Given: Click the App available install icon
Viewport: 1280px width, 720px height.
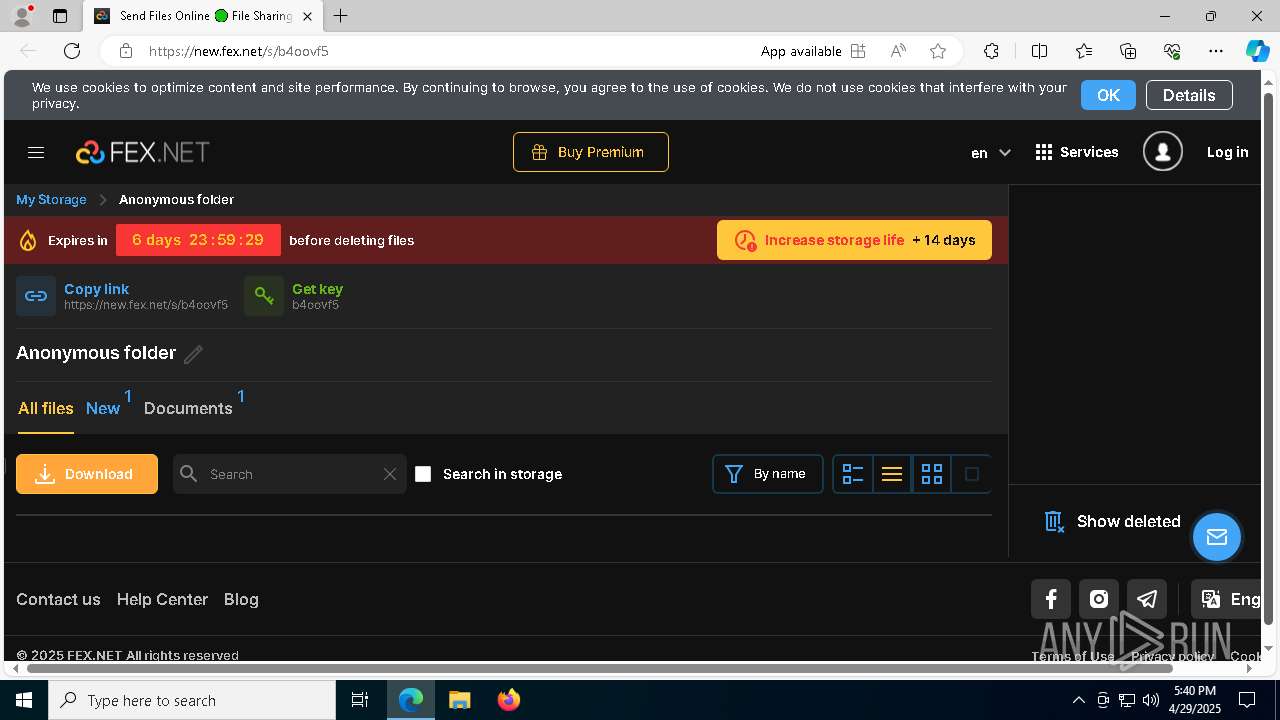Looking at the screenshot, I should 857,51.
